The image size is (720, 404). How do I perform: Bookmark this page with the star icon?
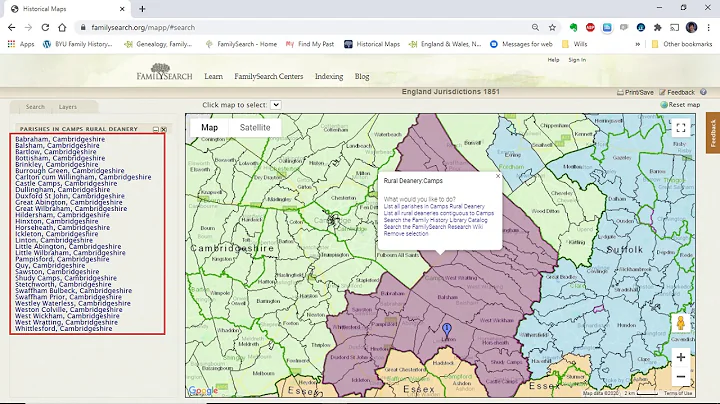(x=552, y=28)
